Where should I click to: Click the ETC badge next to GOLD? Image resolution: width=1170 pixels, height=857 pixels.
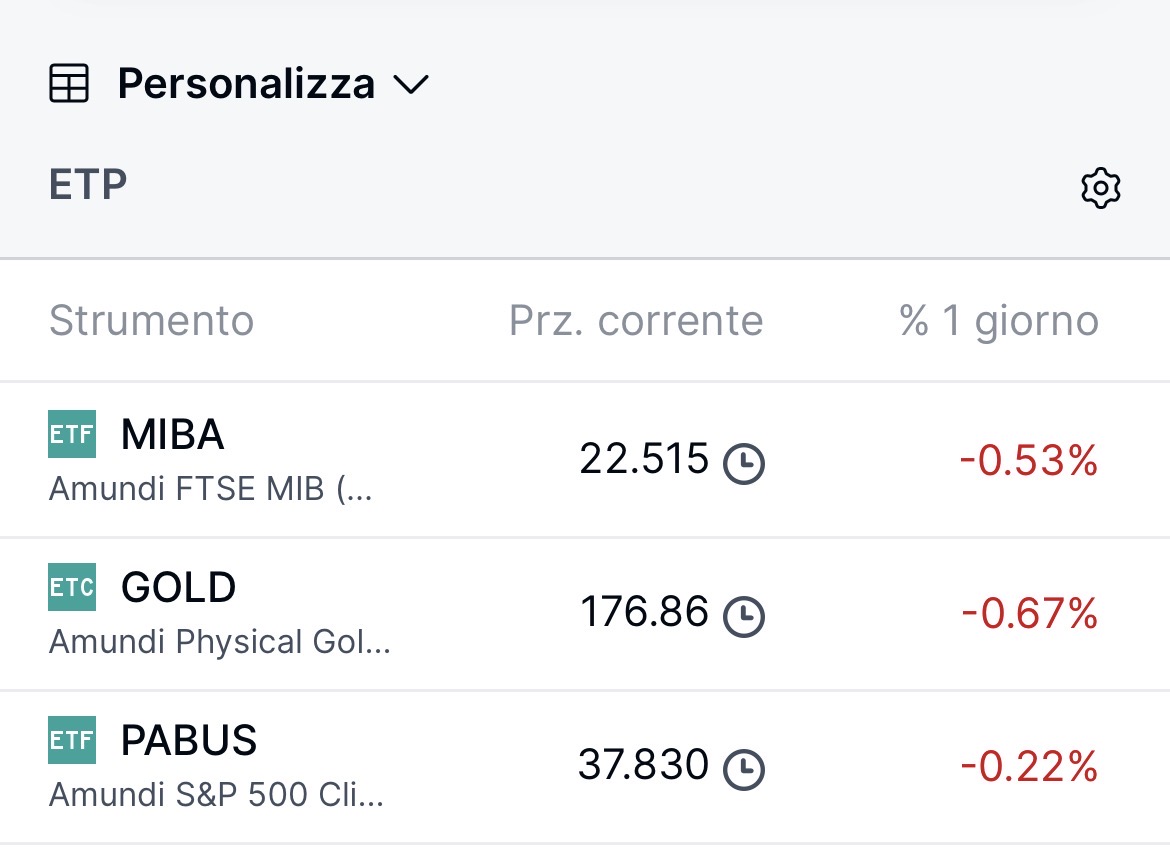tap(72, 587)
